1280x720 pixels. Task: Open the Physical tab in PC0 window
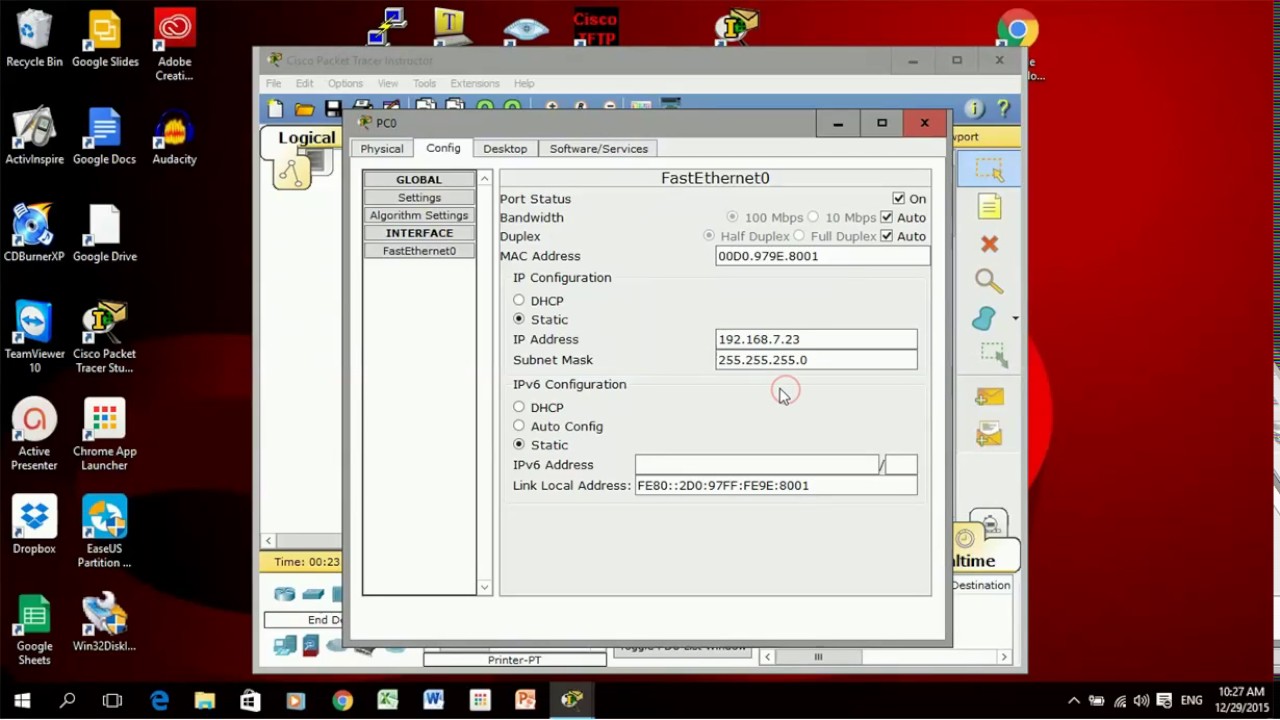click(x=382, y=148)
